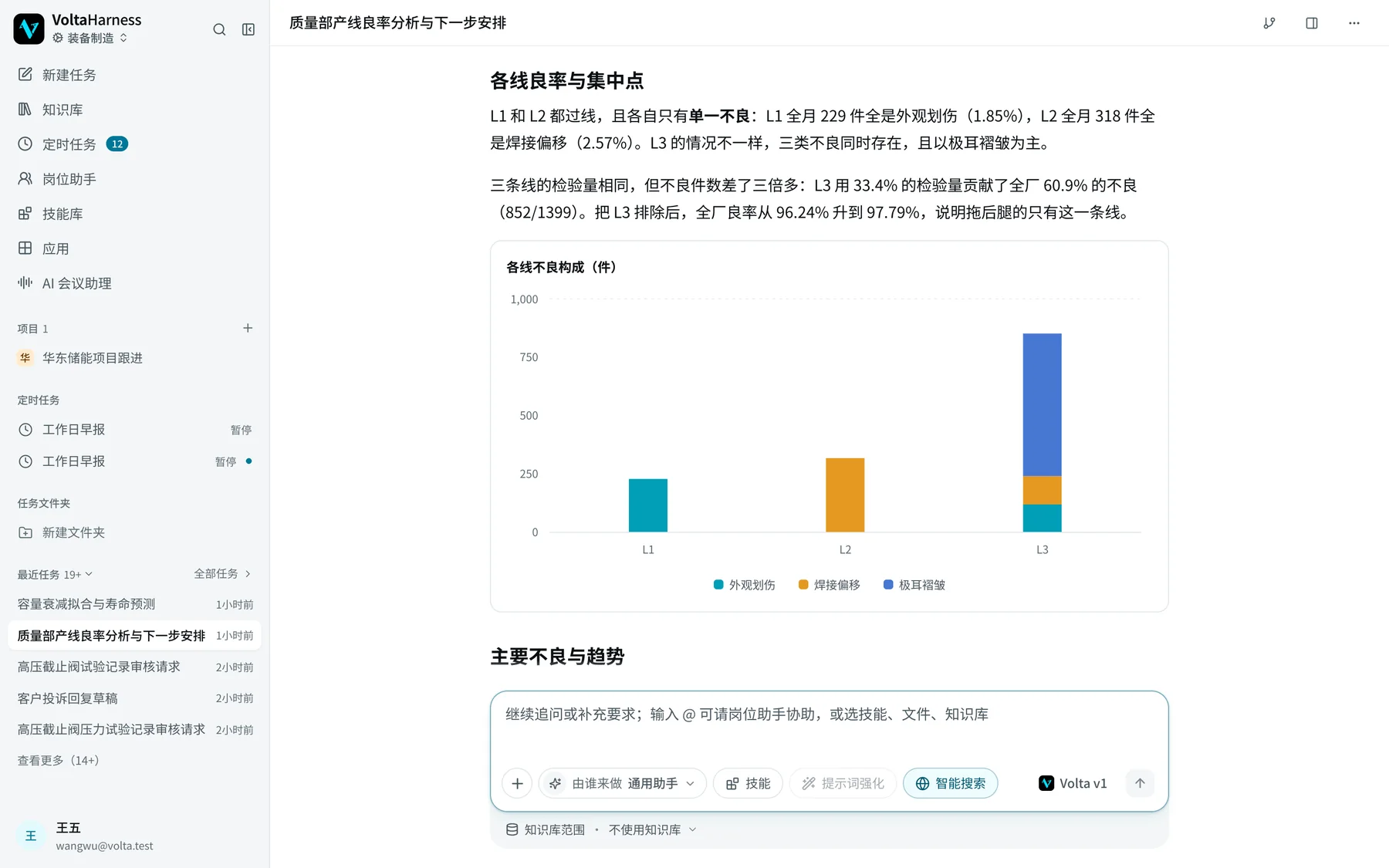This screenshot has width=1389, height=868.
Task: Click 查看更多（14+） link
Action: (59, 761)
